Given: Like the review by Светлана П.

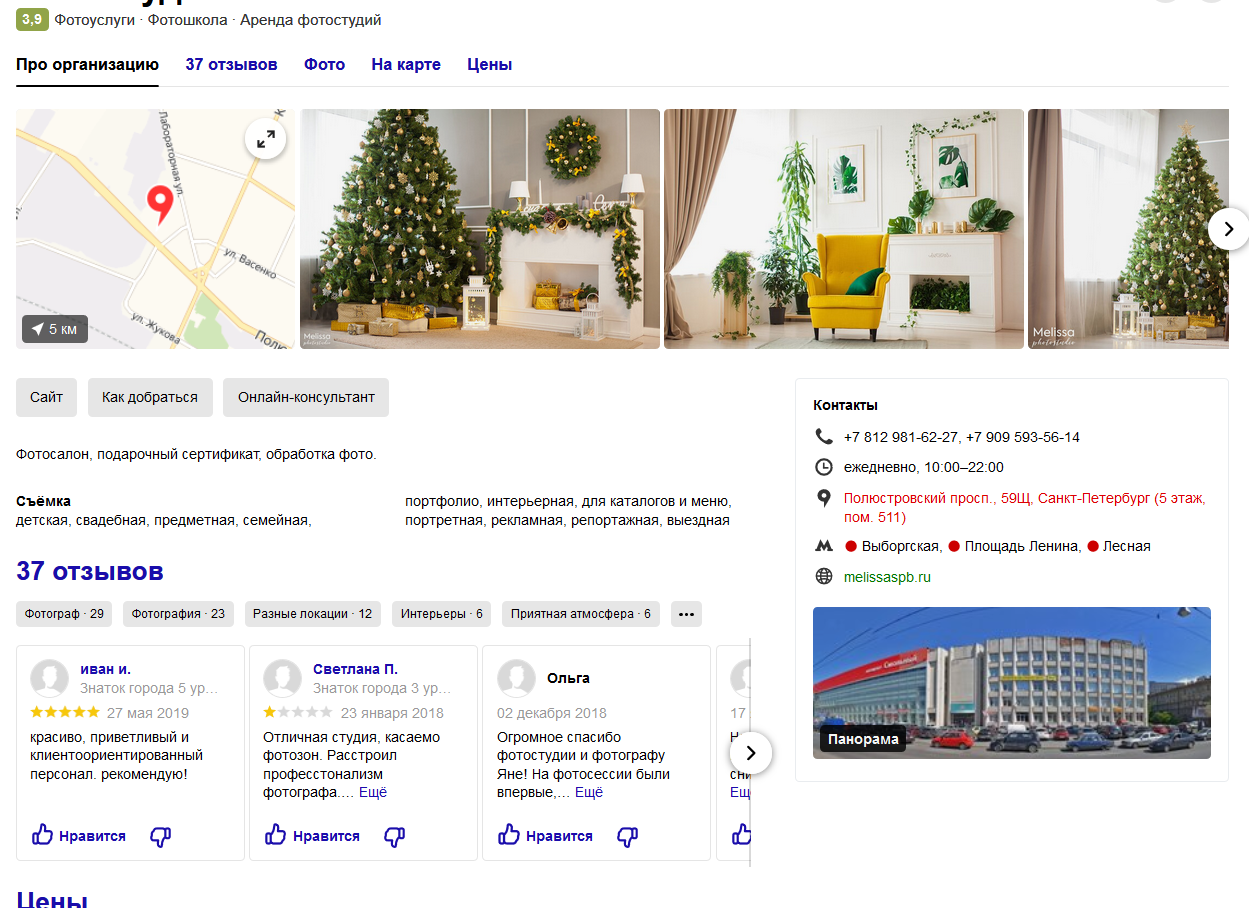Looking at the screenshot, I should 312,835.
